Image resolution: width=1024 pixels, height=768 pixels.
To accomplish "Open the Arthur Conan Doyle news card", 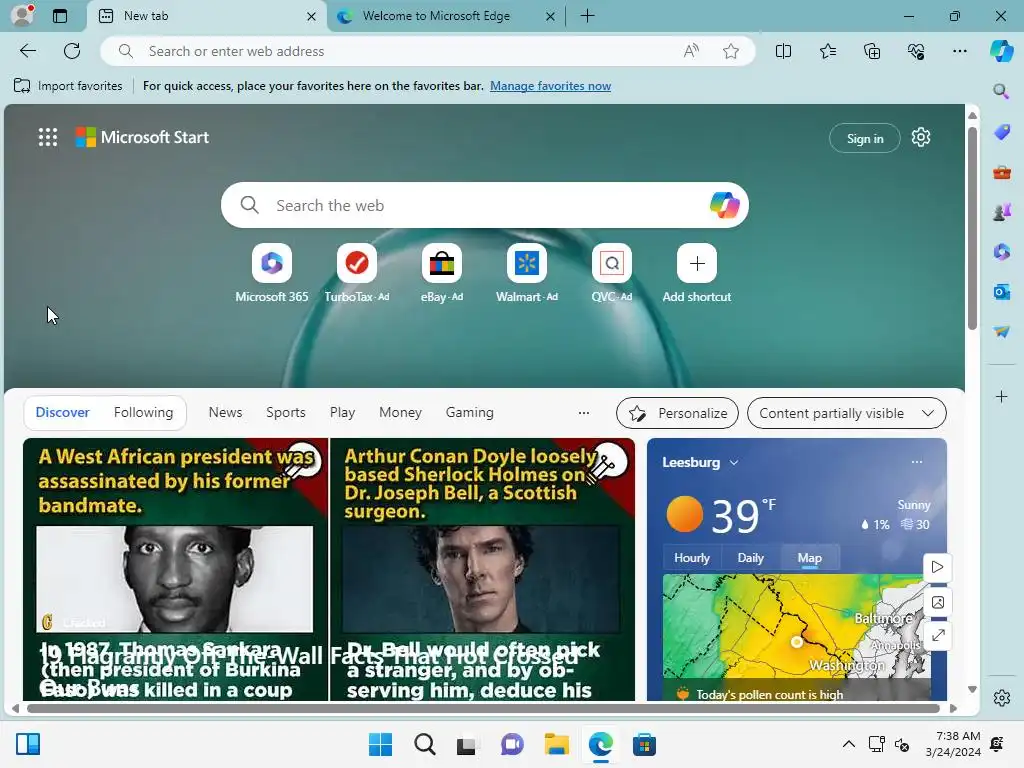I will (482, 569).
